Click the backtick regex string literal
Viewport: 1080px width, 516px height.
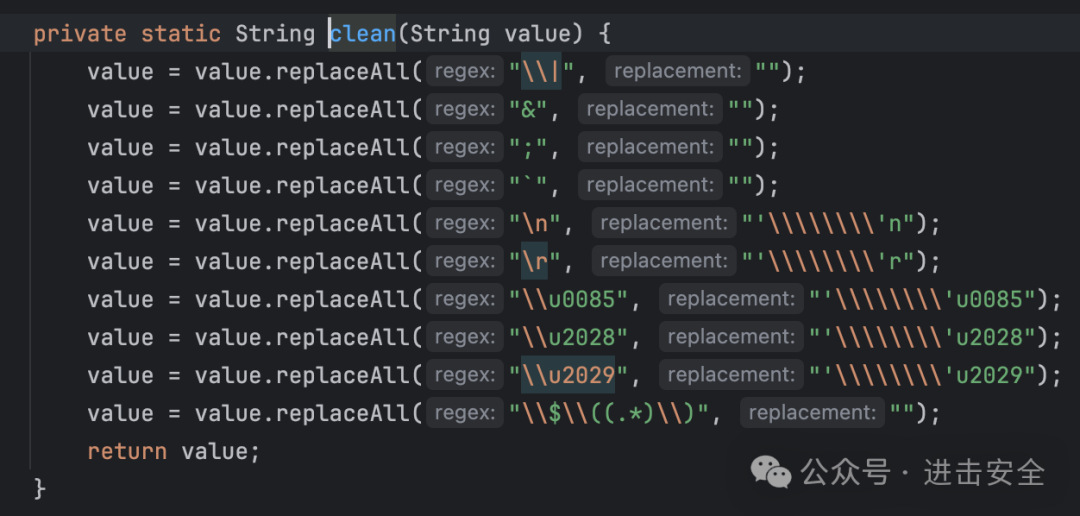(x=528, y=186)
